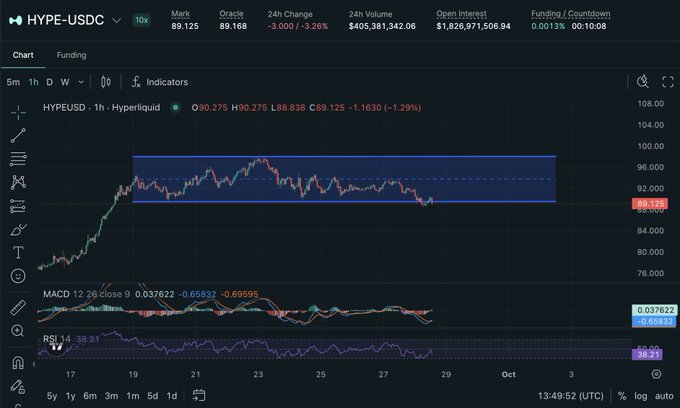Select the blue rectangle range drawing's top edge
Image resolution: width=680 pixels, height=408 pixels.
pos(344,156)
